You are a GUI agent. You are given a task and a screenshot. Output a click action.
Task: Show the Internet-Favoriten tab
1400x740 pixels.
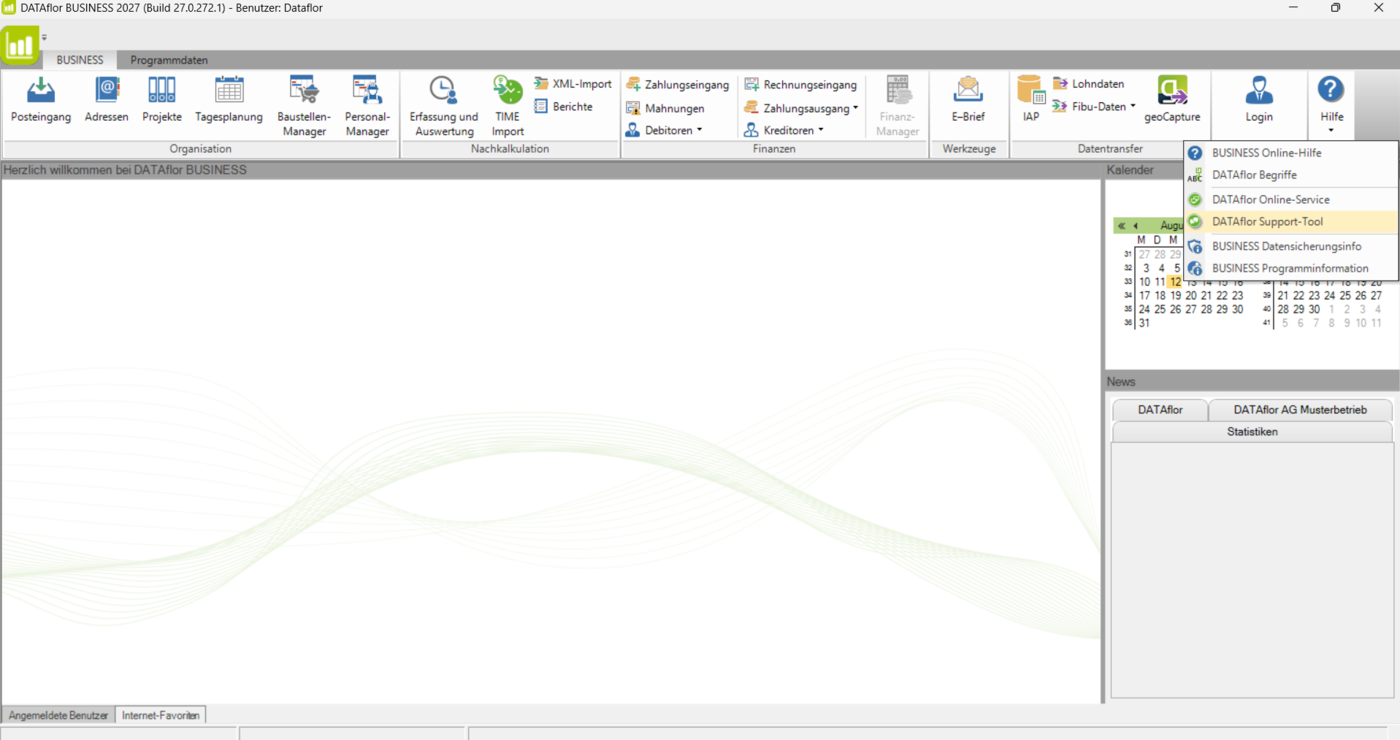click(161, 715)
